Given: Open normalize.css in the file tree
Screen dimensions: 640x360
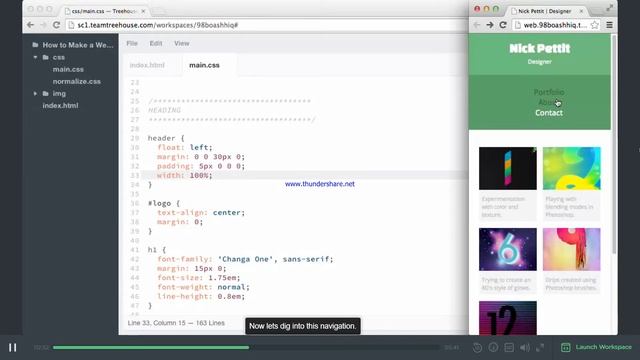Looking at the screenshot, I should [76, 81].
